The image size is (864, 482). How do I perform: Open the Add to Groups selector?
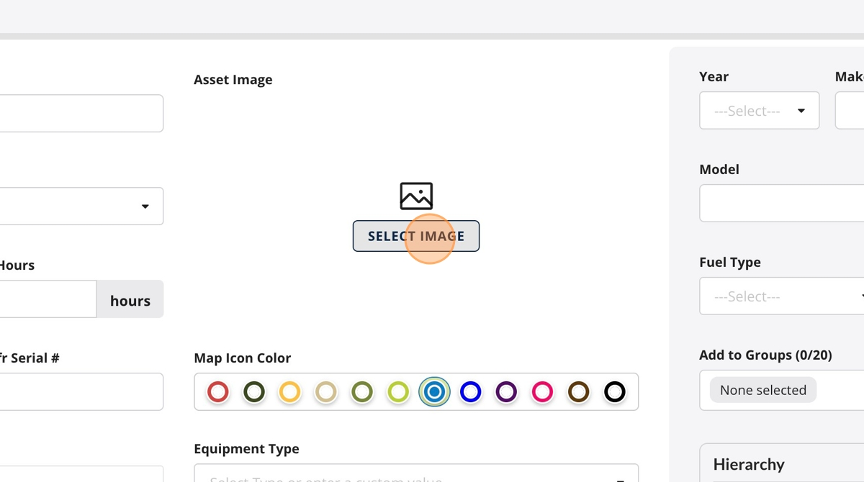(x=781, y=390)
